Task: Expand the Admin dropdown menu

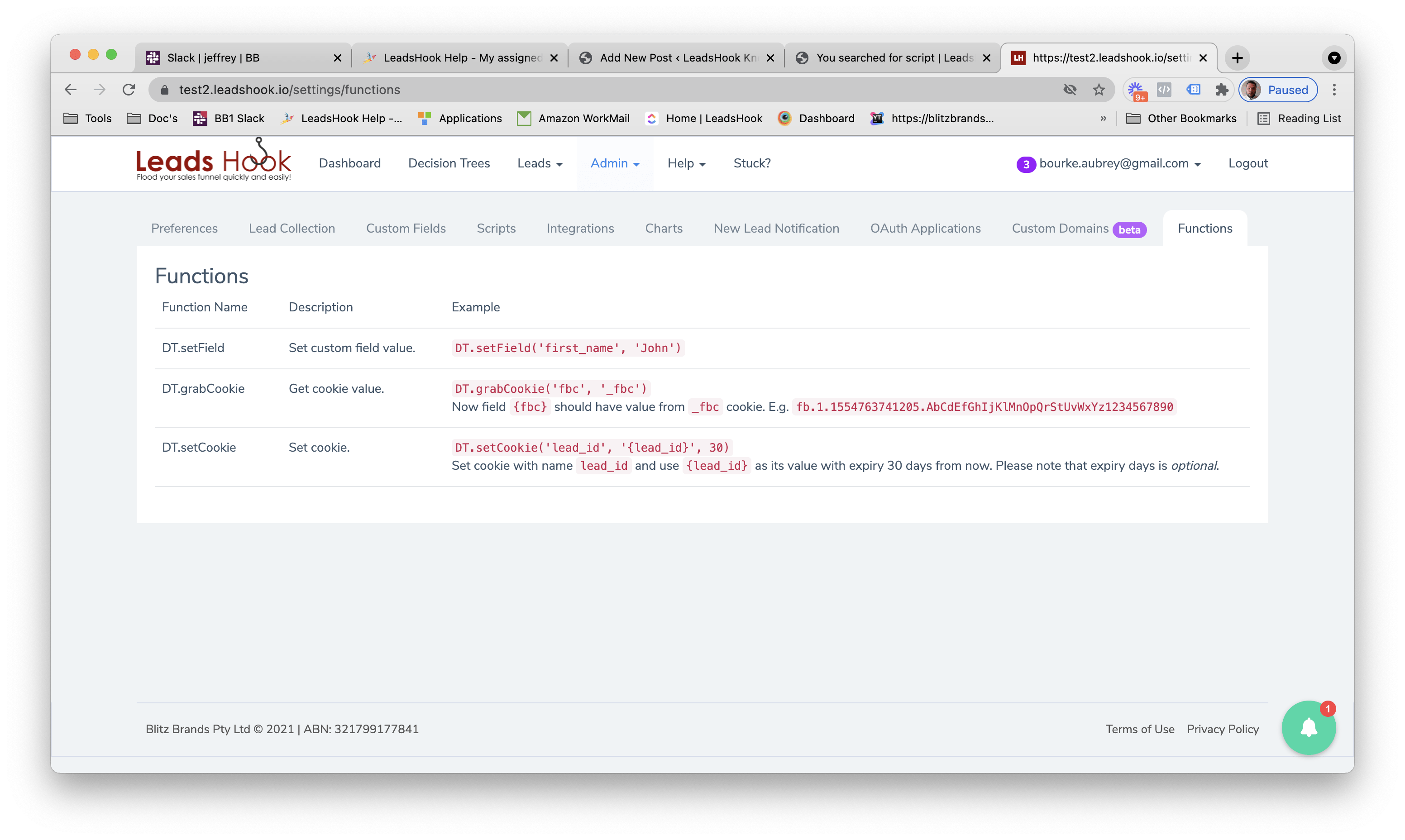Action: click(x=615, y=163)
